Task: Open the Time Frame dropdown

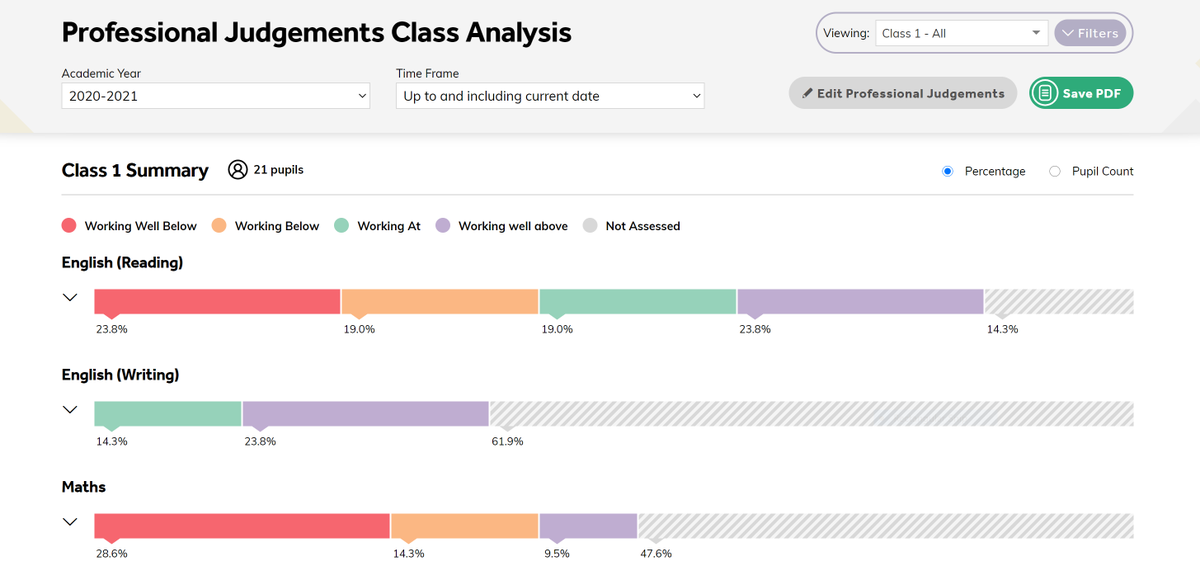Action: click(550, 96)
